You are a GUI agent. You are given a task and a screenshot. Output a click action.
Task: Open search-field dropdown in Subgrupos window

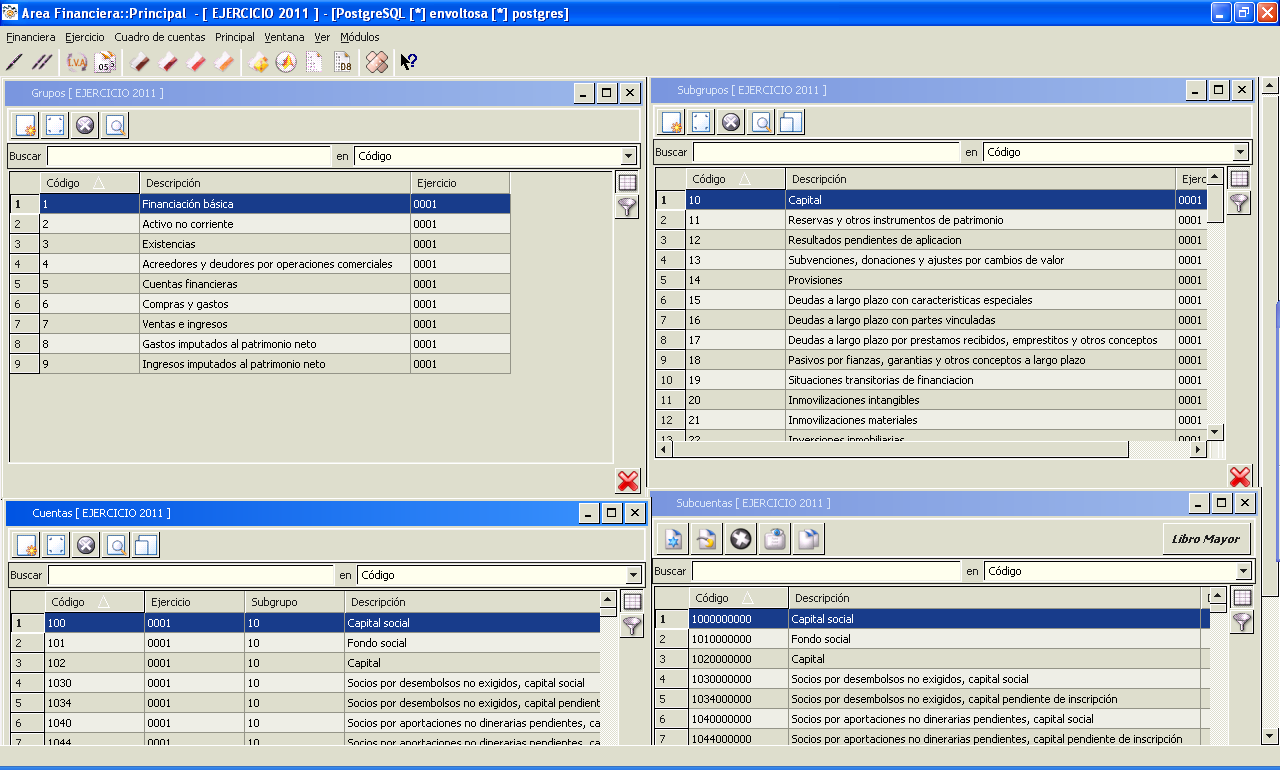coord(1240,152)
